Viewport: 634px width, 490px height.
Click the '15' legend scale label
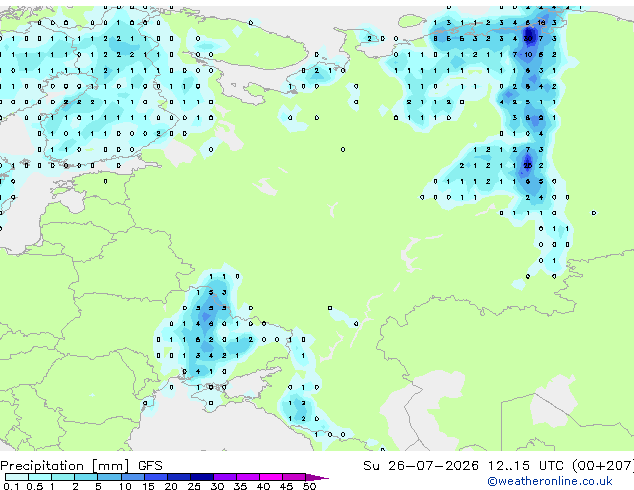click(148, 486)
